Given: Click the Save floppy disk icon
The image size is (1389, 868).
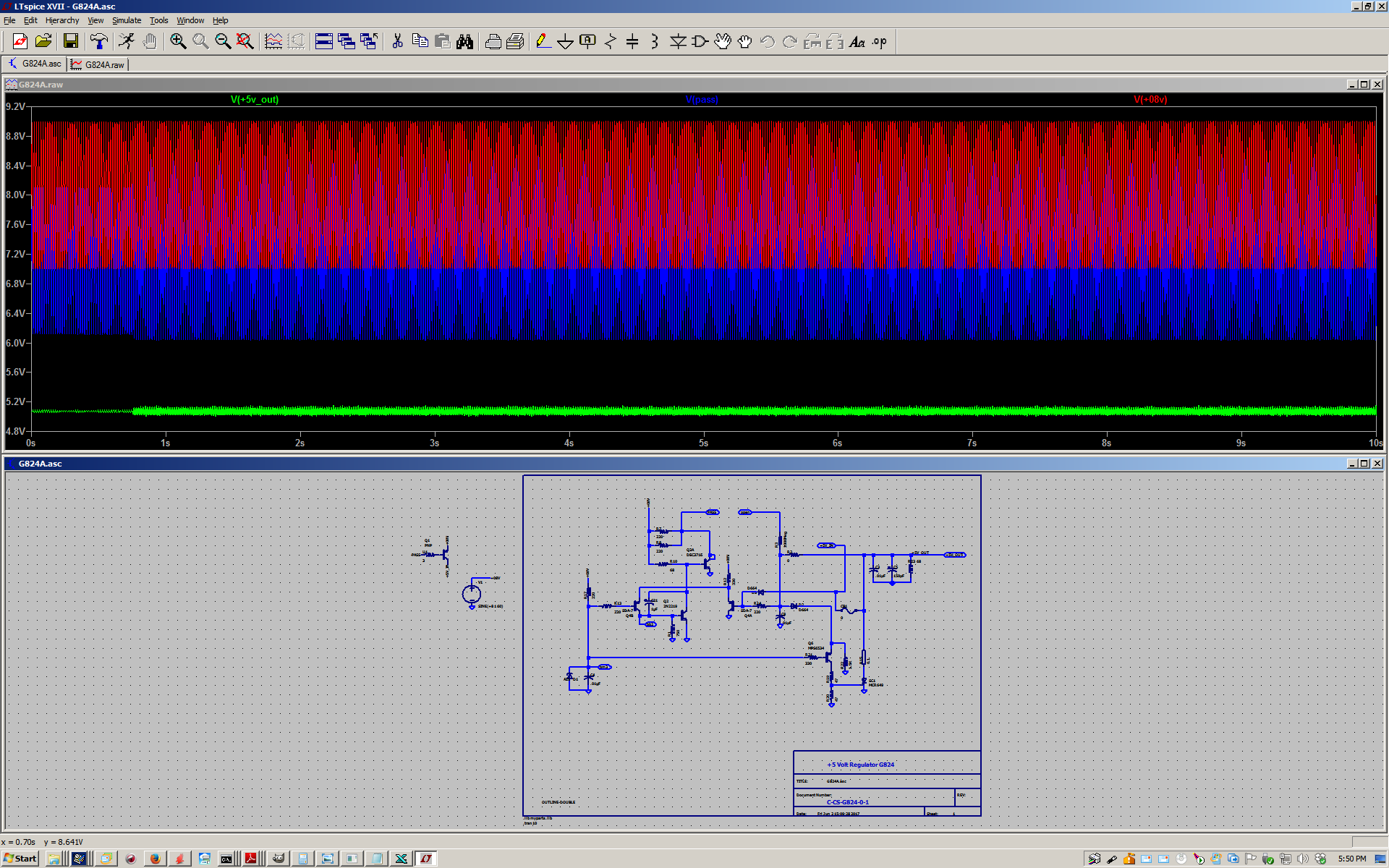Looking at the screenshot, I should (x=70, y=41).
